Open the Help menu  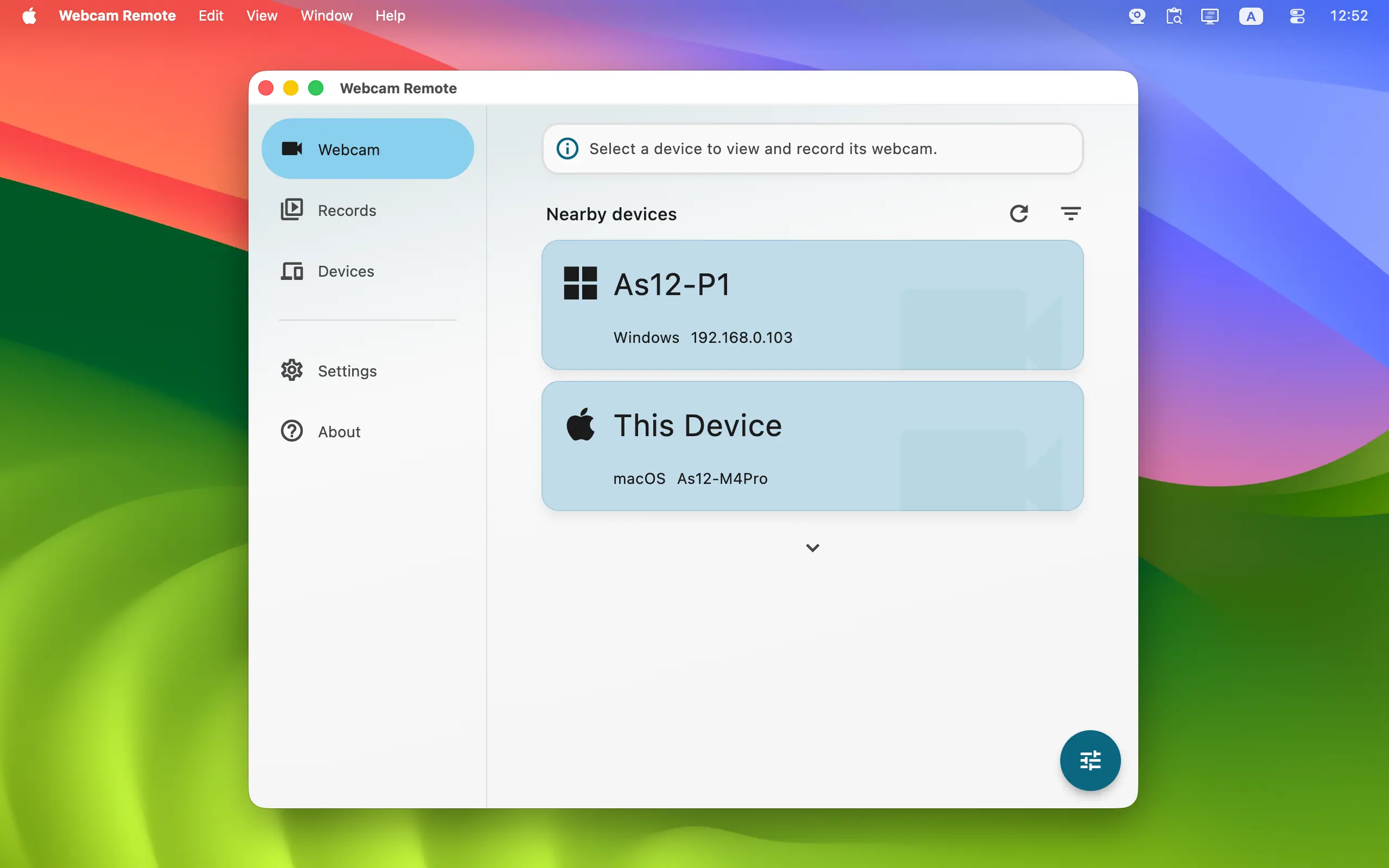point(390,16)
